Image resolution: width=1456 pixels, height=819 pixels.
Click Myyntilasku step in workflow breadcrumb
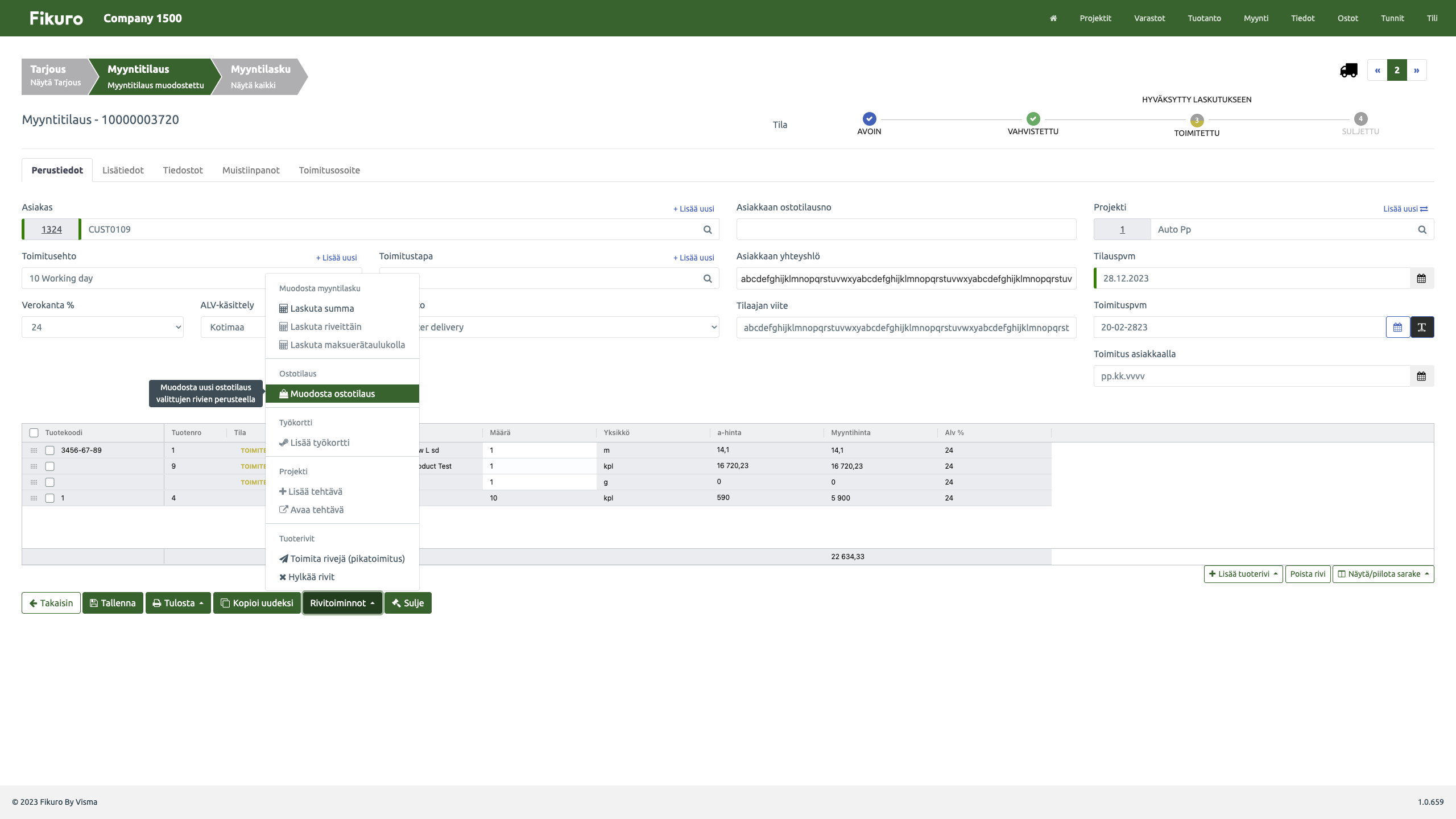tap(260, 76)
